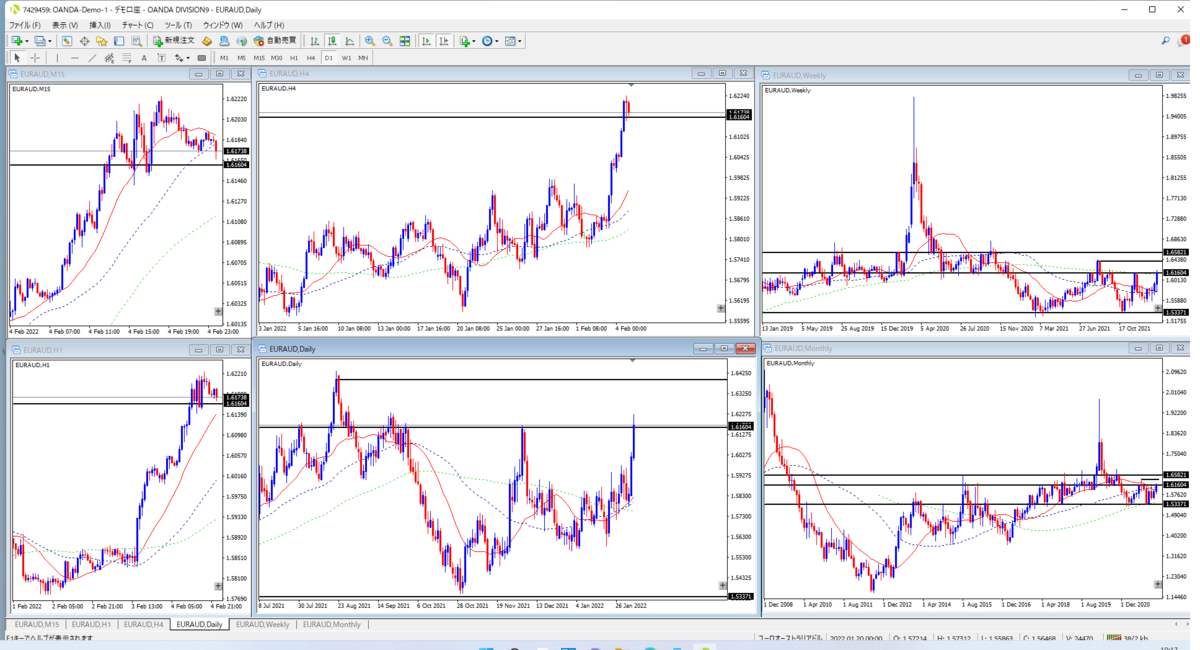Grab the chart shift marker on the Daily chart
This screenshot has height=650, width=1200.
coord(631,360)
